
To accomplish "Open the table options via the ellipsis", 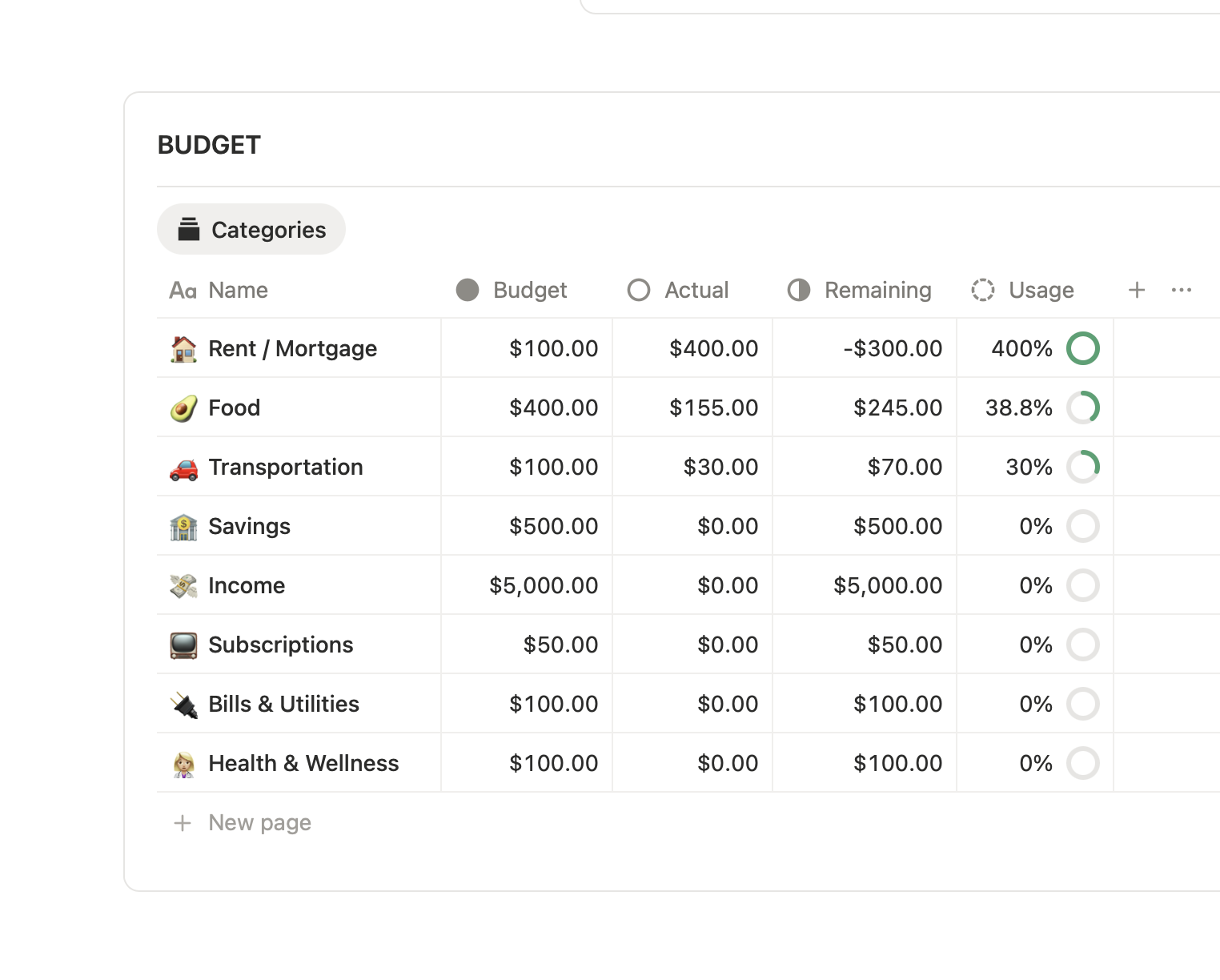I will click(1182, 290).
